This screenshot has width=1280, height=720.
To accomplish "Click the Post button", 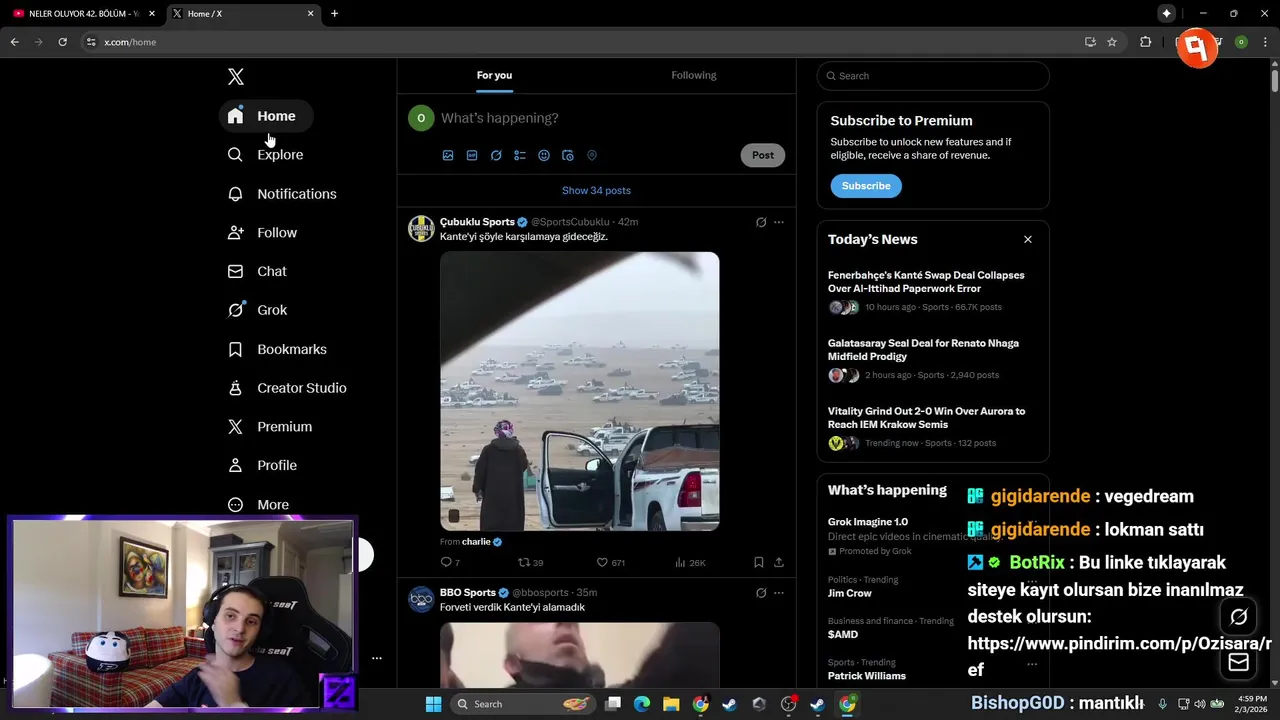I will click(x=763, y=155).
